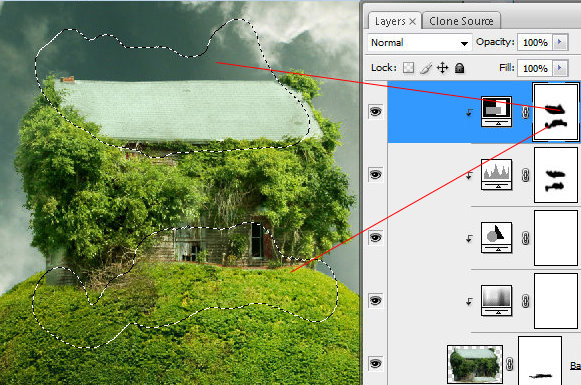This screenshot has width=581, height=385.
Task: Click the Fill 100% input field
Action: tap(535, 68)
